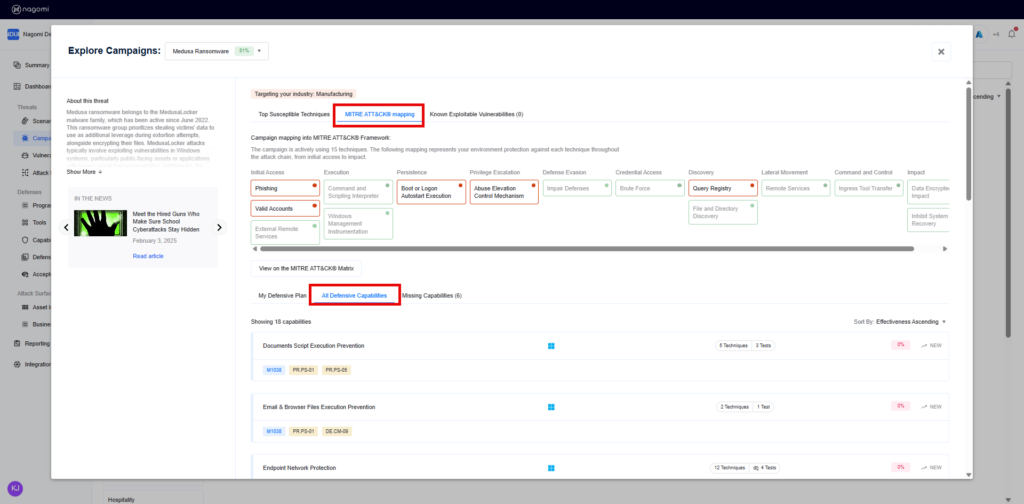Select Brute Force technique box

650,188
